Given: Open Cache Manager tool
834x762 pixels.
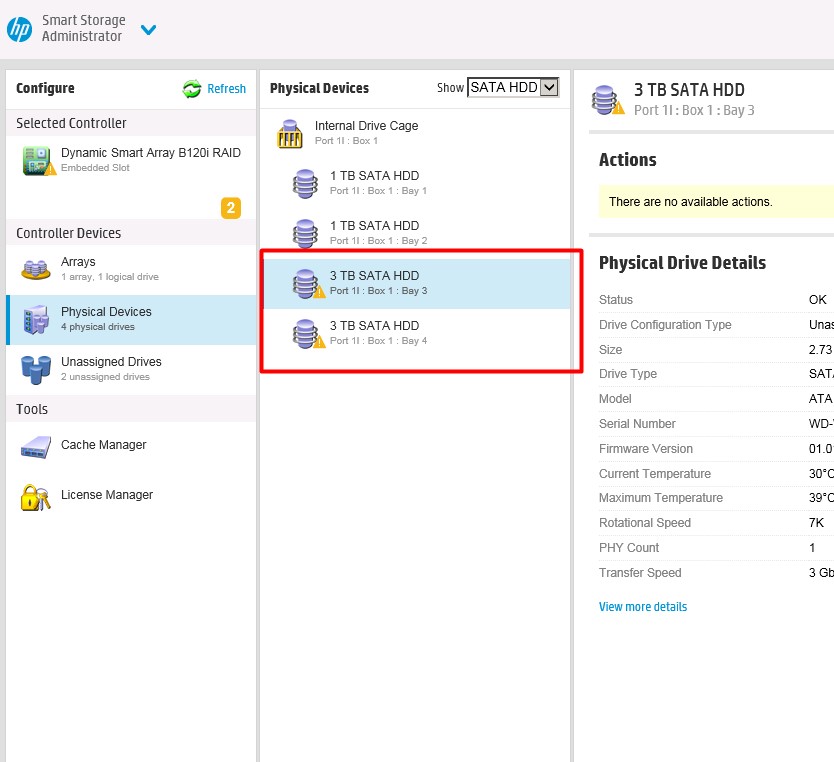Looking at the screenshot, I should (x=131, y=445).
